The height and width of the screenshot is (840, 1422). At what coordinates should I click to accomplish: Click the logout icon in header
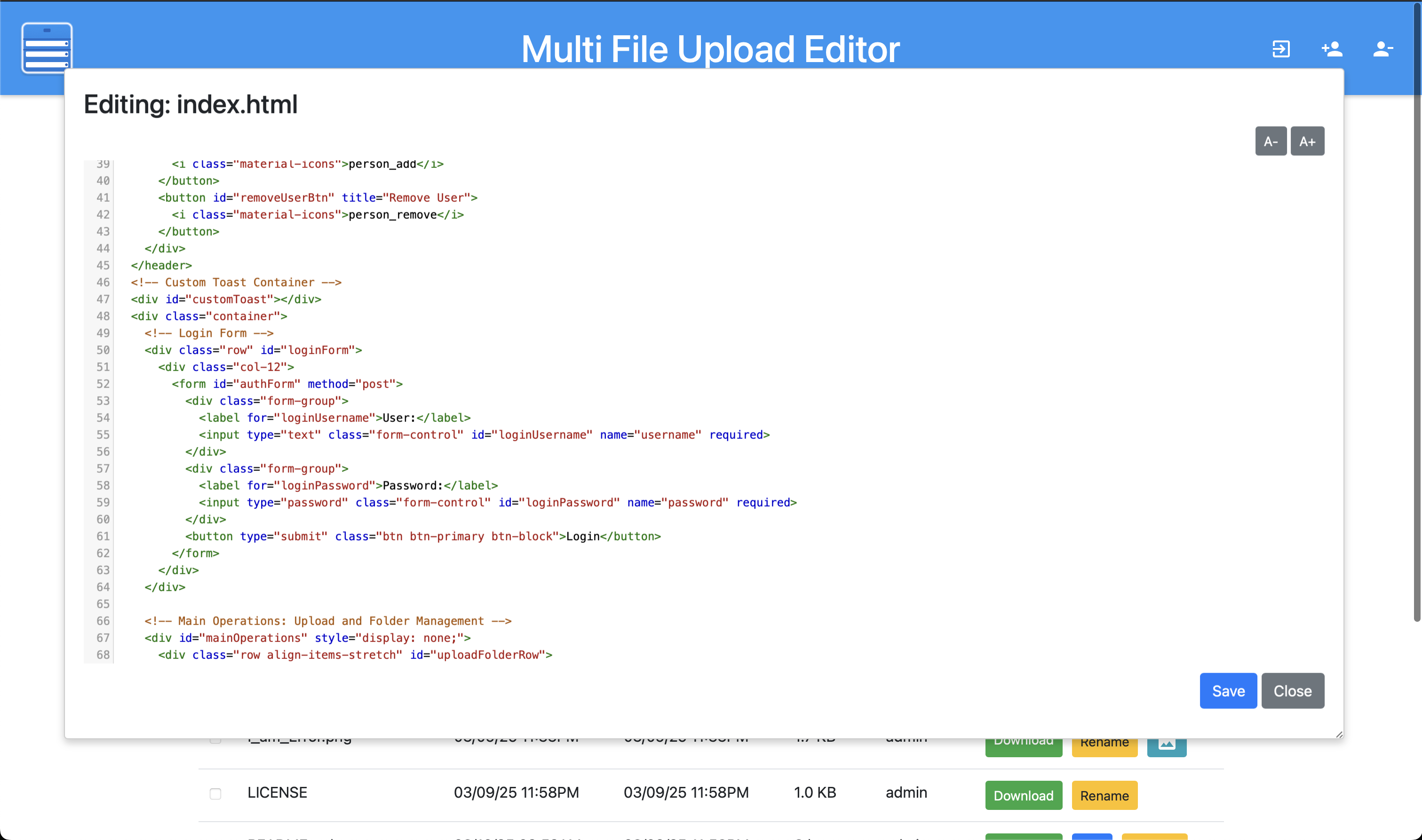pos(1281,49)
